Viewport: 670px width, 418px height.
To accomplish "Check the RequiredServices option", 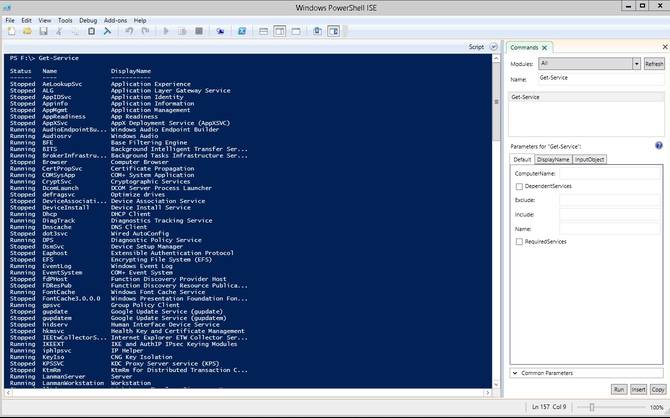I will click(519, 242).
